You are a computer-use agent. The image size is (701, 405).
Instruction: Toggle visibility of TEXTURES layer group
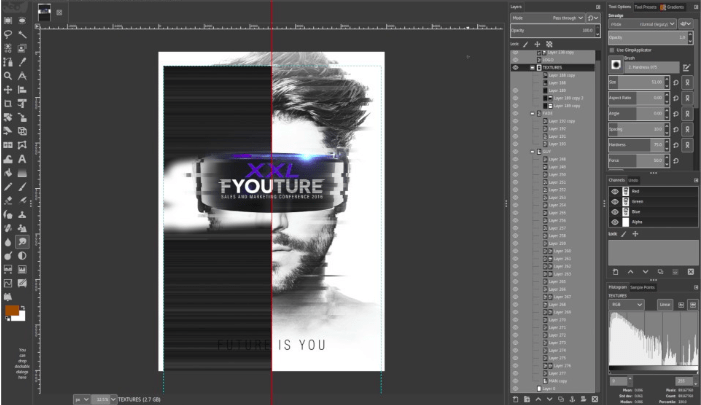point(515,68)
